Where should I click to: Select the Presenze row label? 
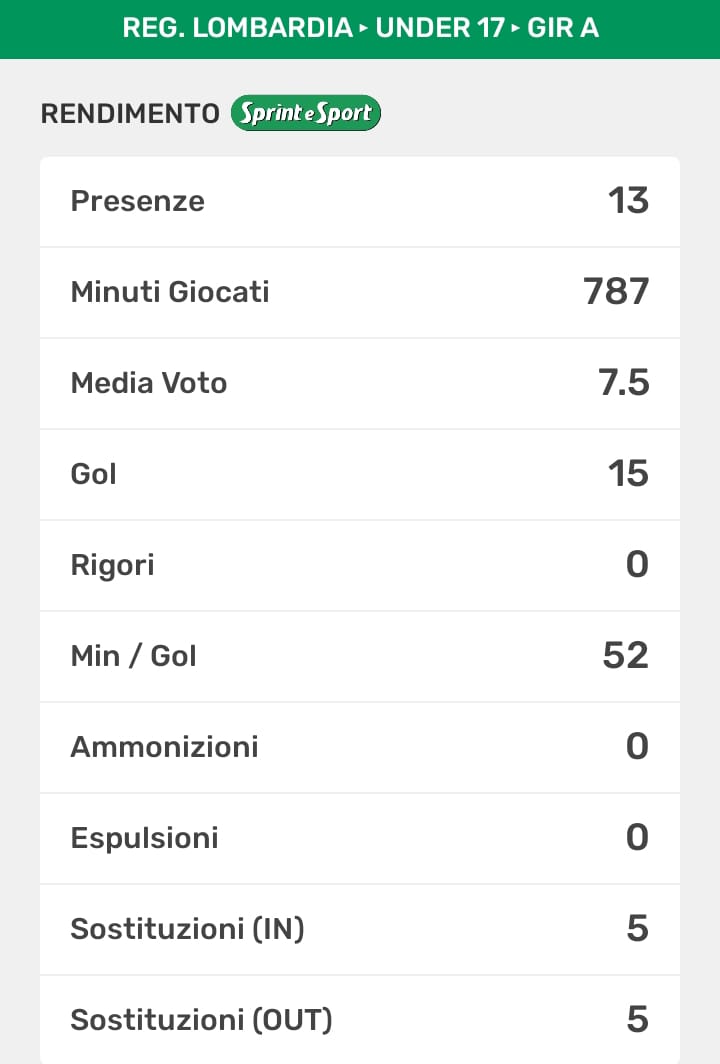[x=138, y=201]
